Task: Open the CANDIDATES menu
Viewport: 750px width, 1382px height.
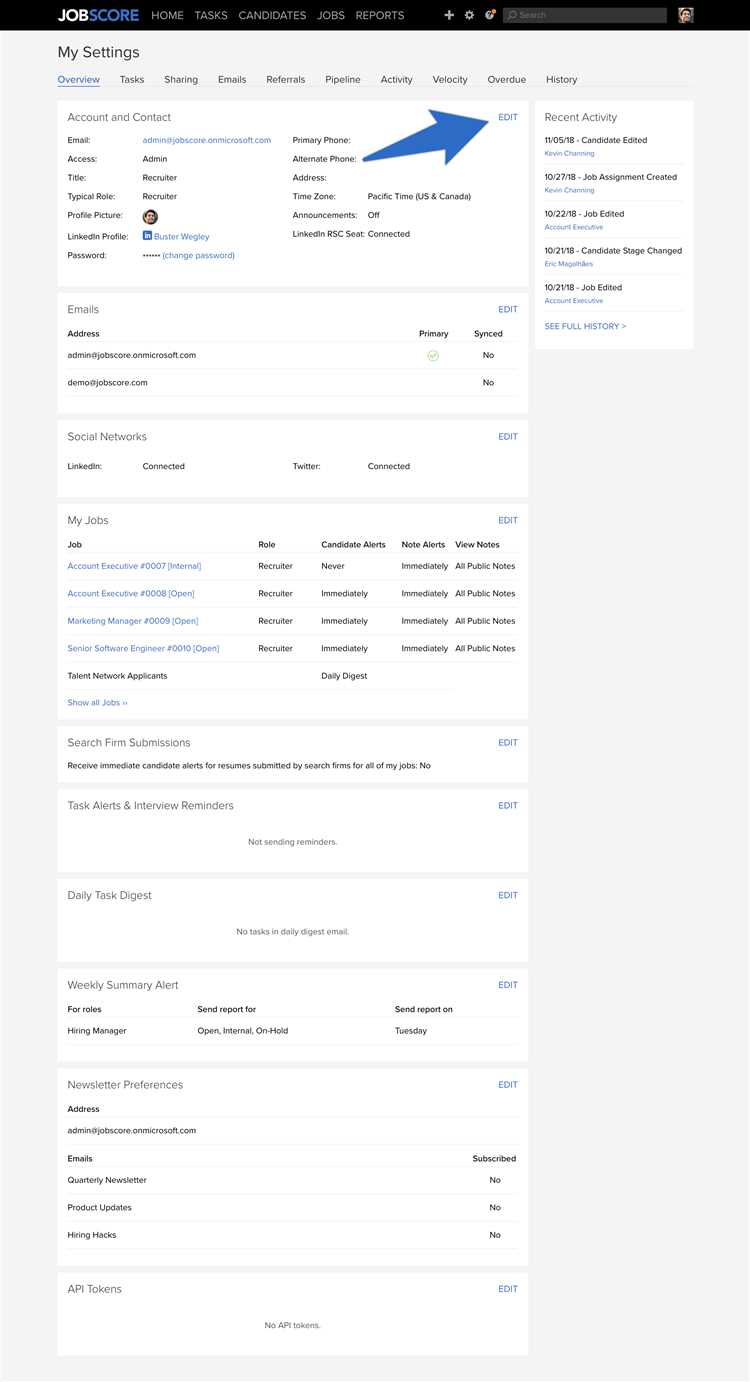Action: tap(272, 15)
